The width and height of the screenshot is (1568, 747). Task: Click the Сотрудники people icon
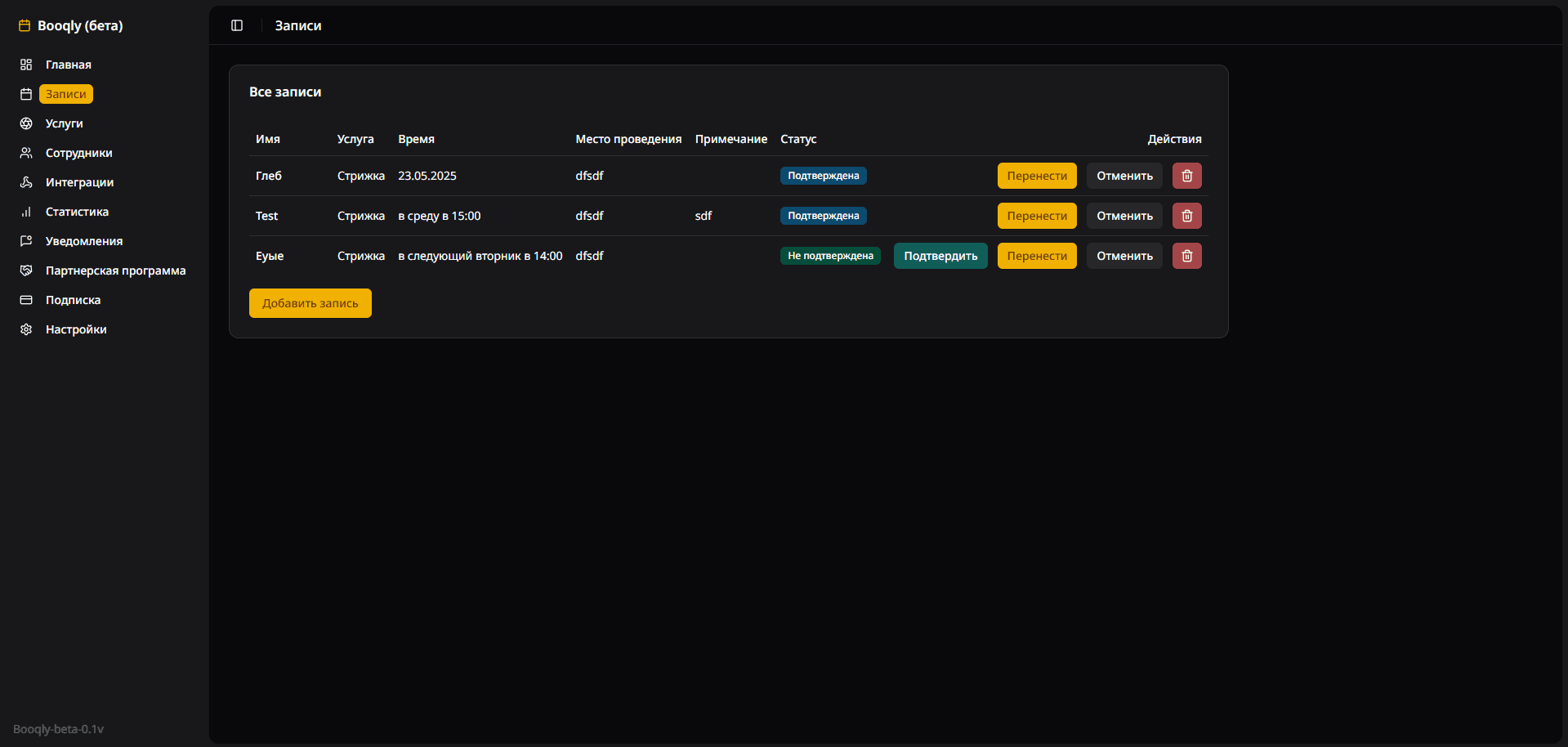coord(26,153)
